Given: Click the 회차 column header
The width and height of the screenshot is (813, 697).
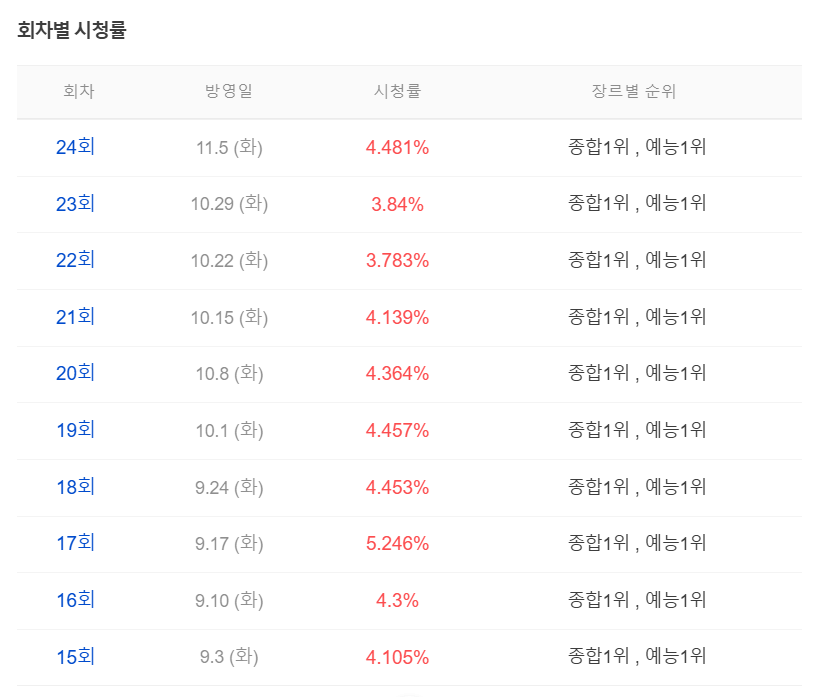Looking at the screenshot, I should [x=76, y=91].
